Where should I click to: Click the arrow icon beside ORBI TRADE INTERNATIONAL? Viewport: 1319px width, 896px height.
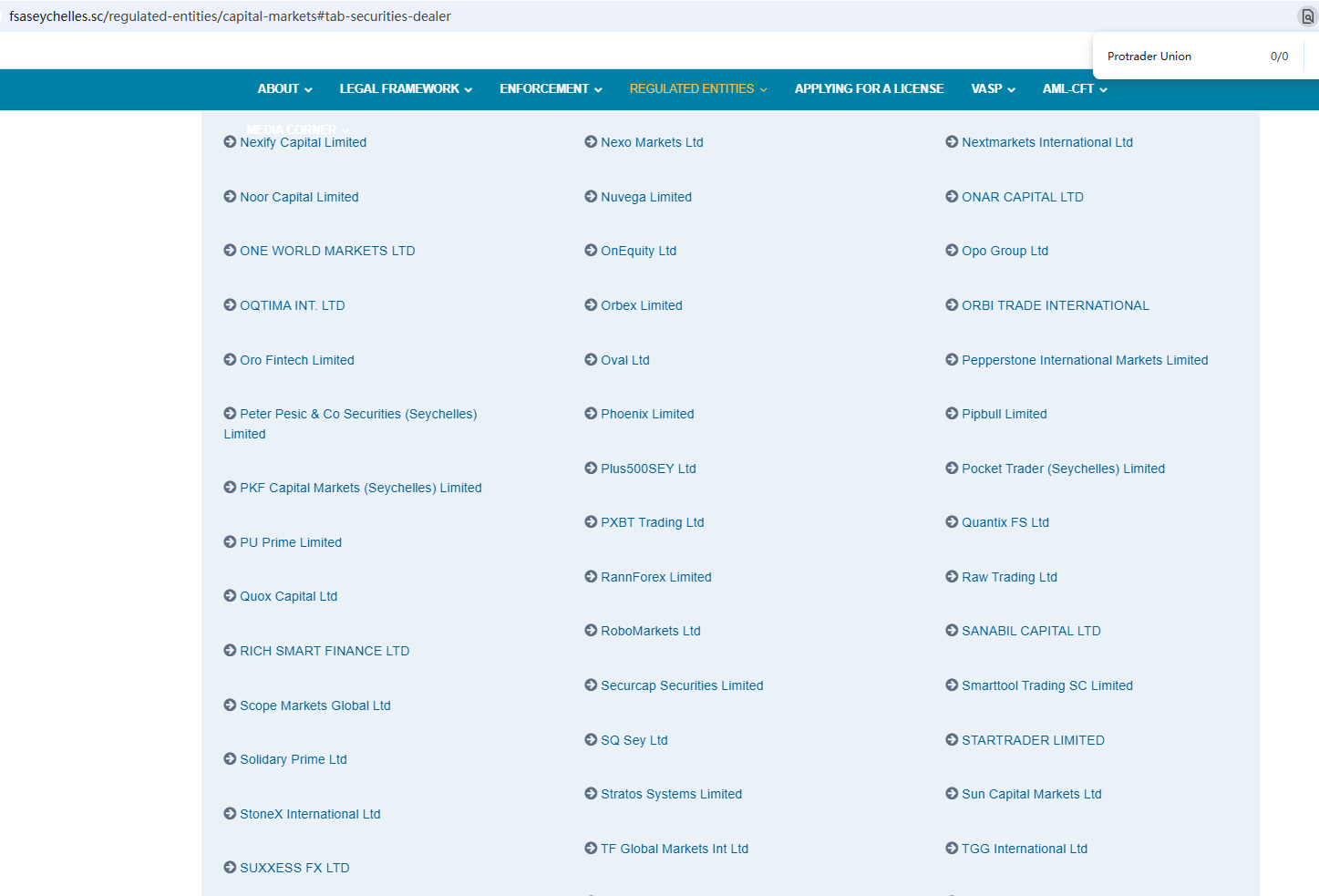pos(952,304)
